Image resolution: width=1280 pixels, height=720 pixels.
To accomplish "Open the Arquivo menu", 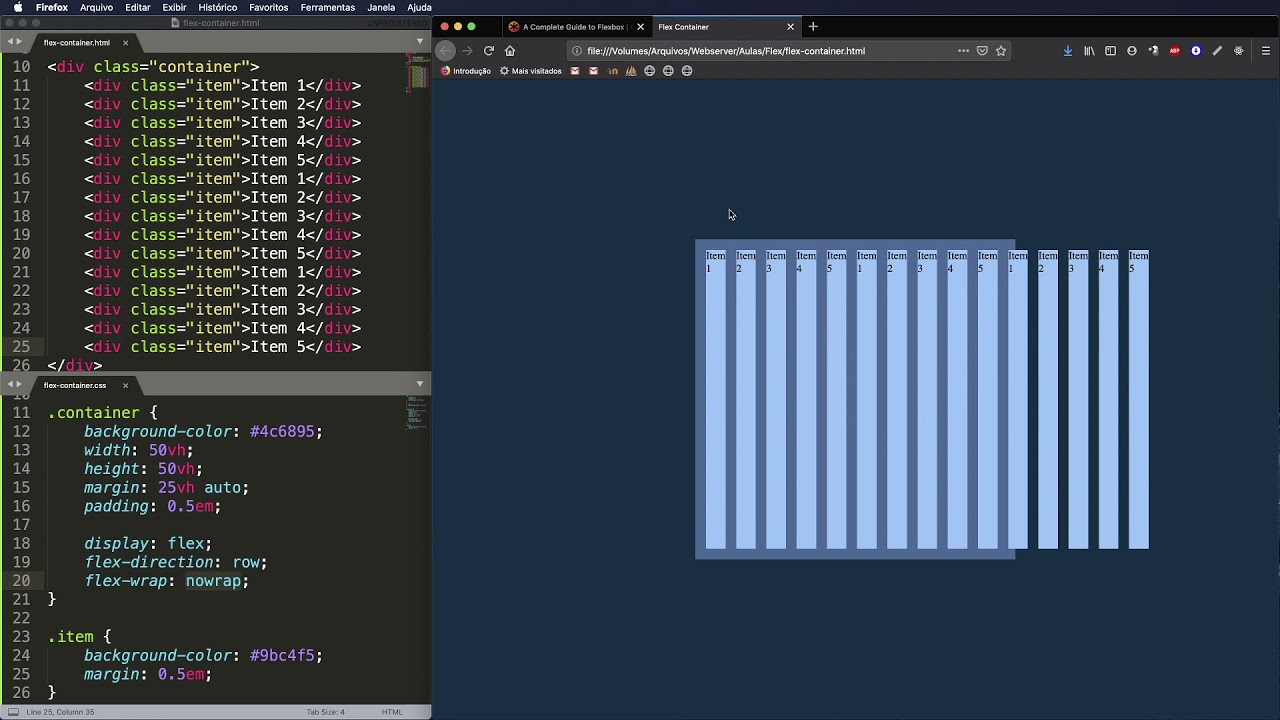I will (x=96, y=7).
